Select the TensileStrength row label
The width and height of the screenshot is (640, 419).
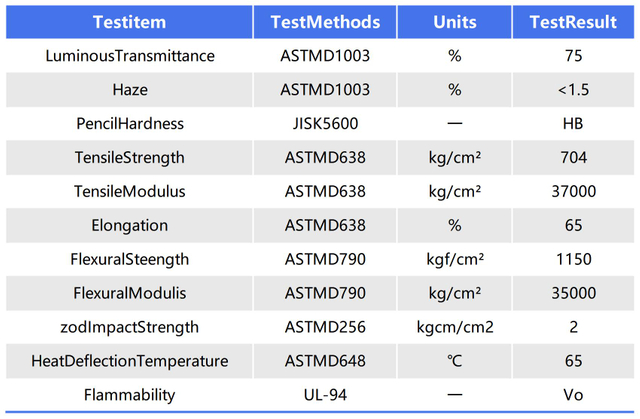(130, 158)
